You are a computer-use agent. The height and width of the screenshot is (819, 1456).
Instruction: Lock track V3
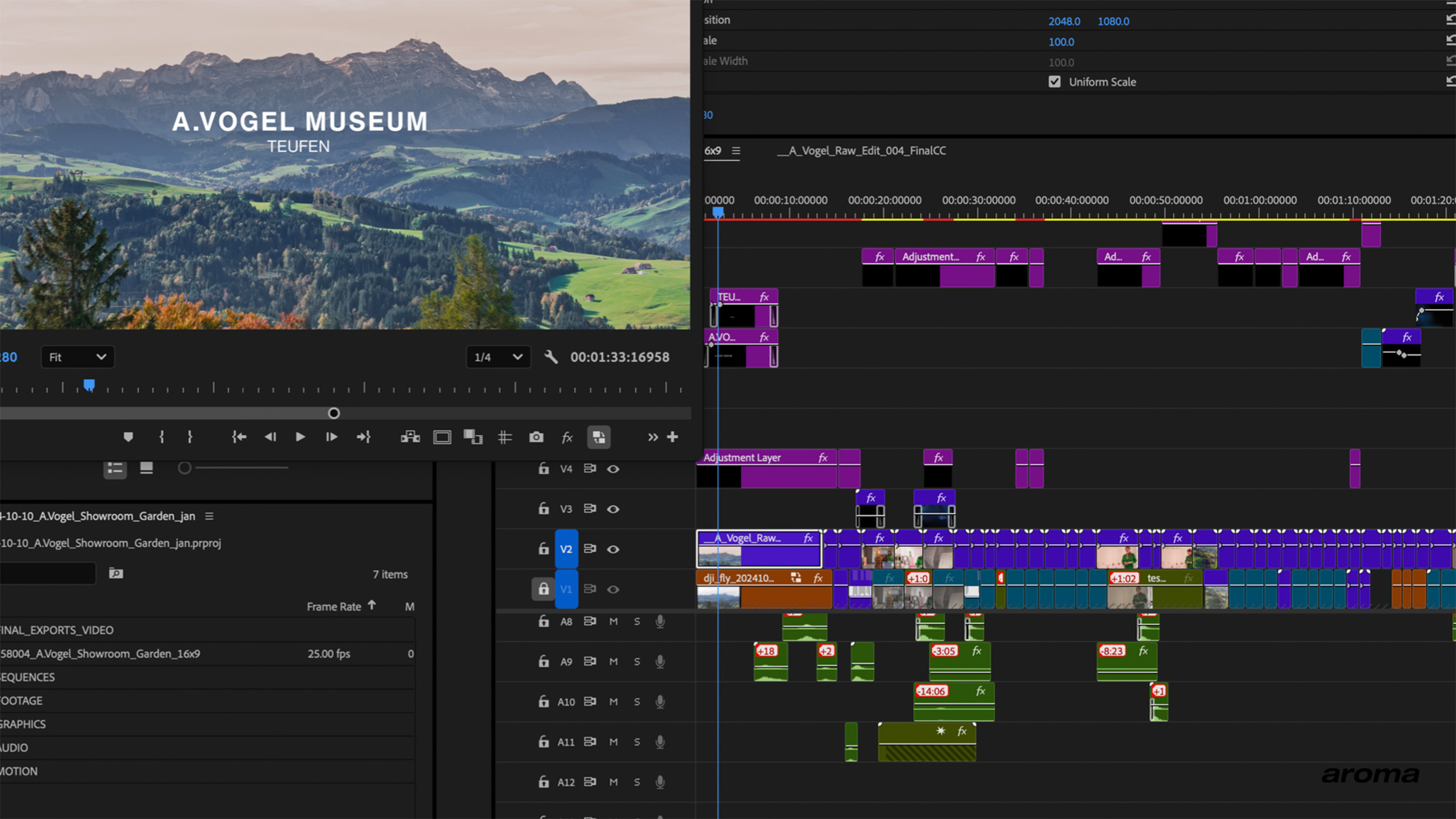tap(544, 508)
